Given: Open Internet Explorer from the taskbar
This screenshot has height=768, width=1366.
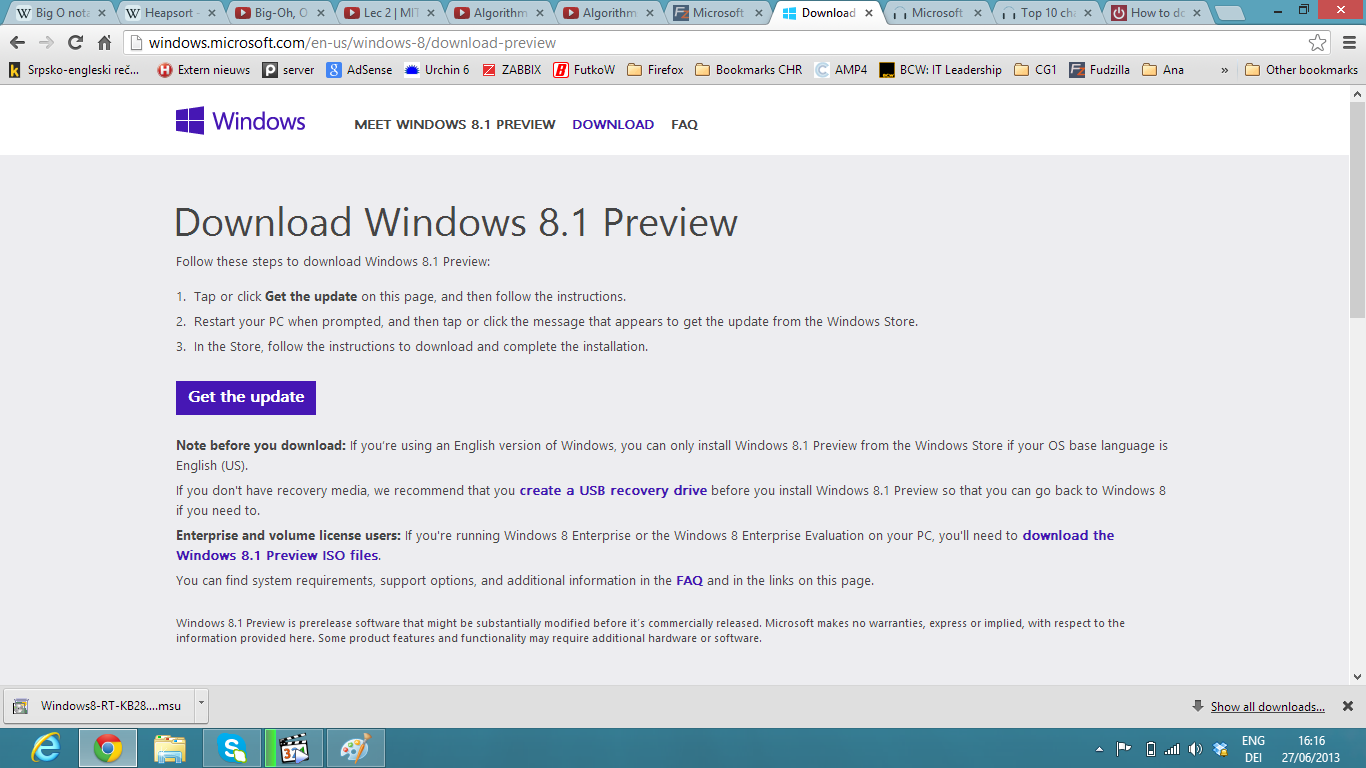Looking at the screenshot, I should click(45, 748).
